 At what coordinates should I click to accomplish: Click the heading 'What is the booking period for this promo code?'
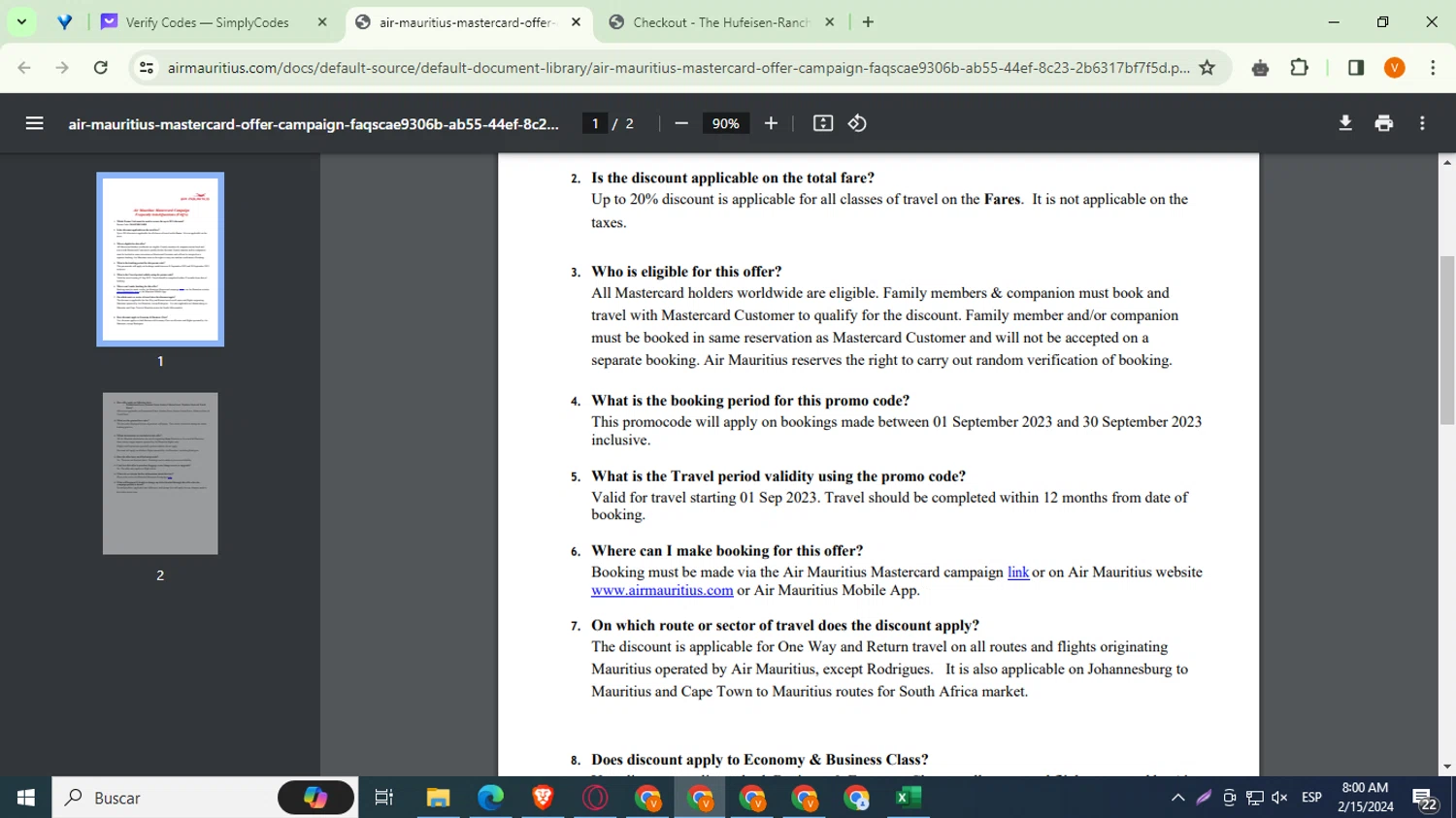point(750,401)
